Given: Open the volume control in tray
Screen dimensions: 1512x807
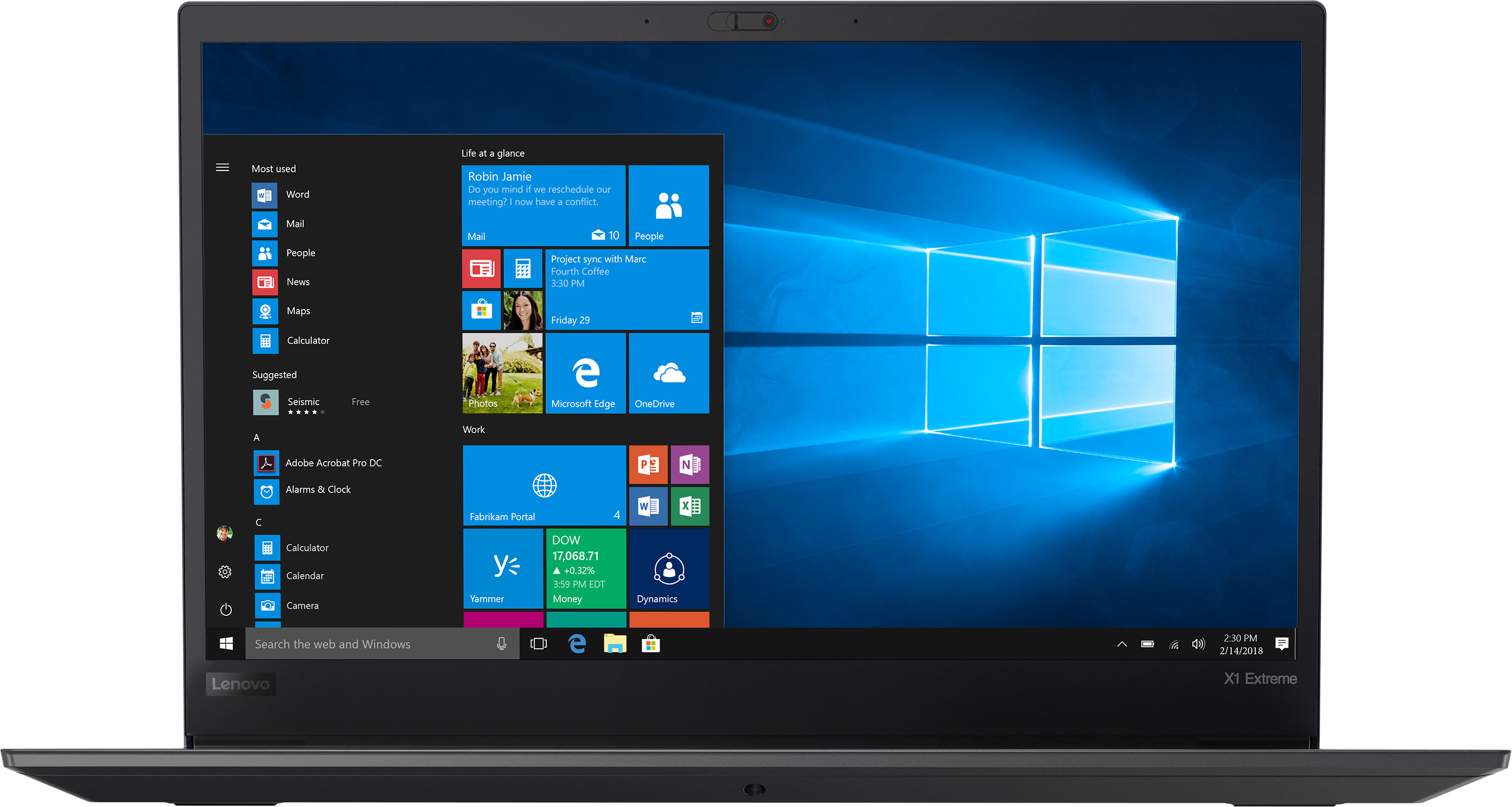Looking at the screenshot, I should (x=1198, y=644).
